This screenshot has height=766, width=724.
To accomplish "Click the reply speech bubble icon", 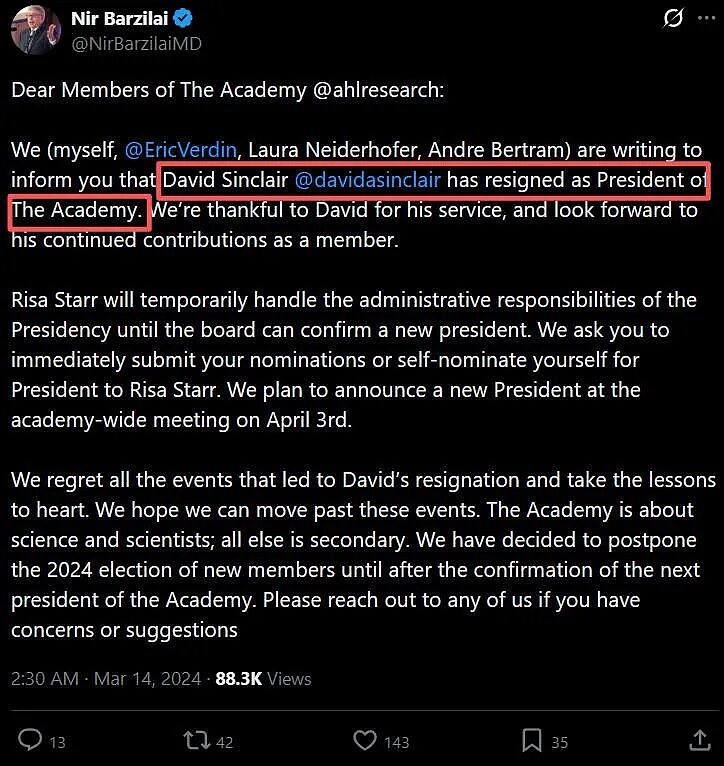I will click(x=30, y=739).
